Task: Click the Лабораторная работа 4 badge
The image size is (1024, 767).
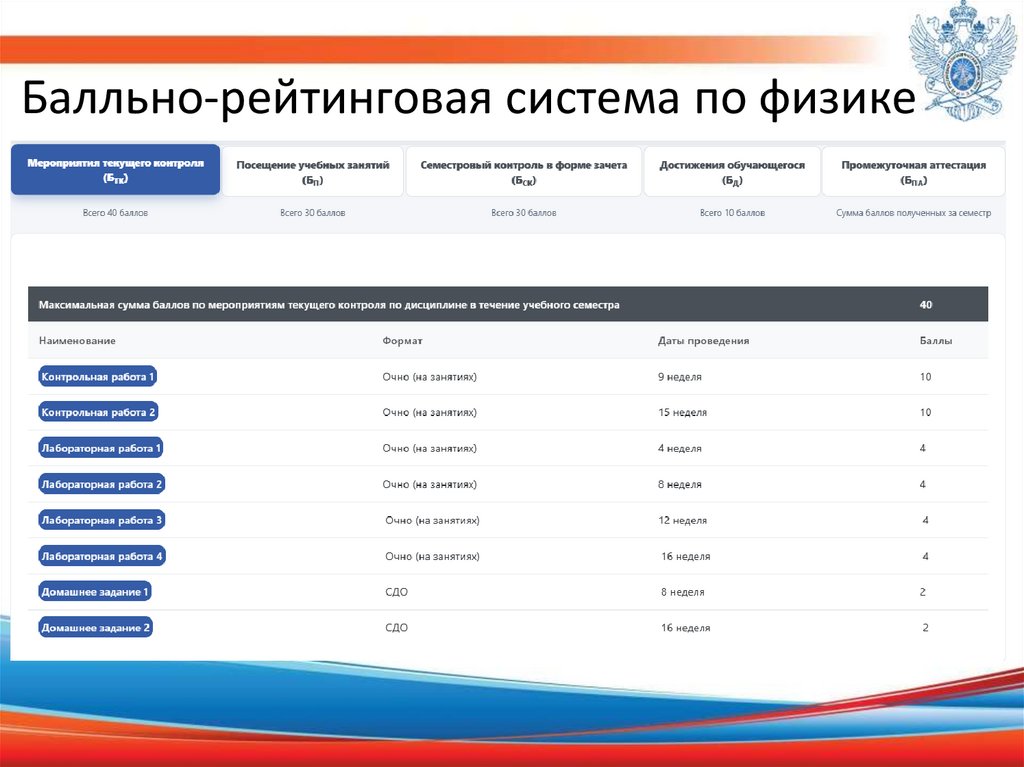Action: click(x=100, y=555)
